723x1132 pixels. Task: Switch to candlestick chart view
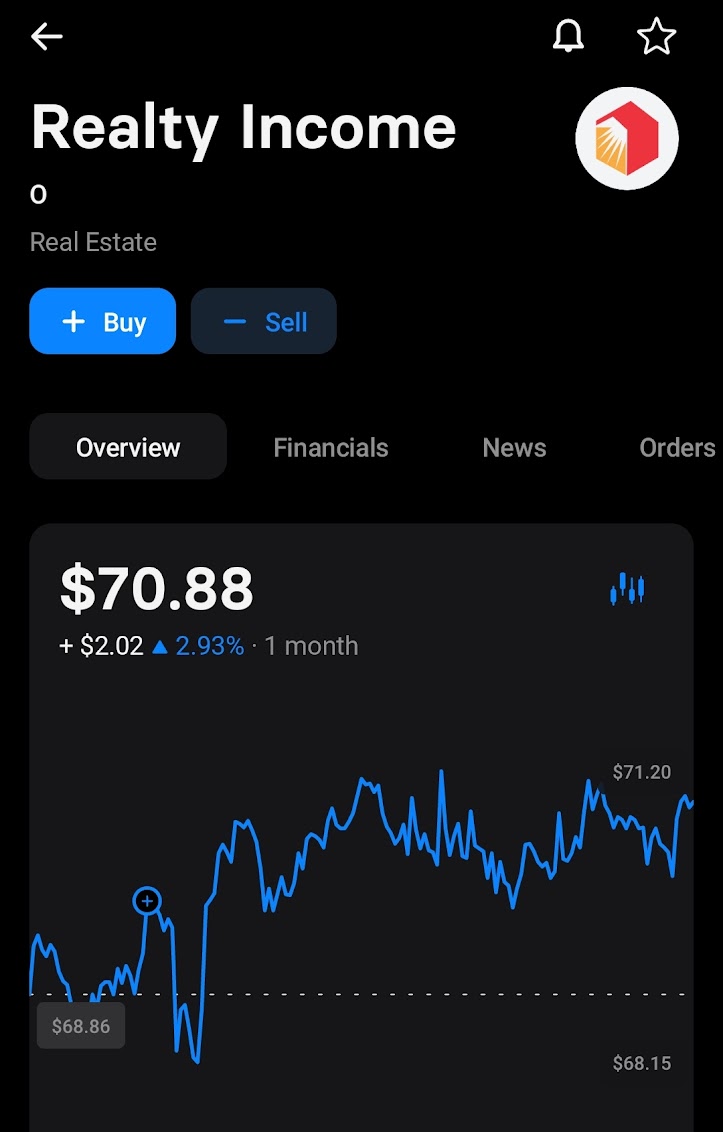(627, 588)
